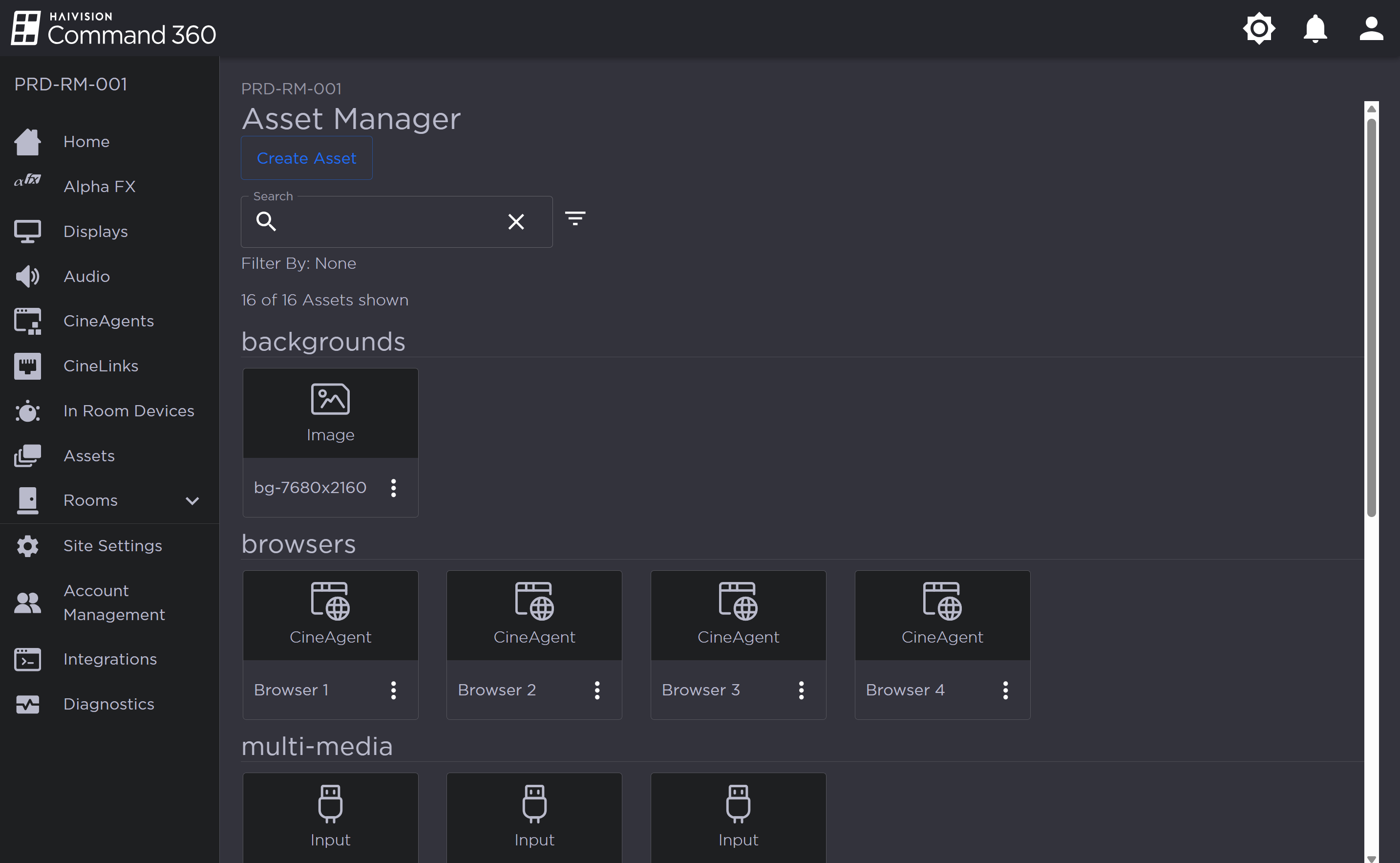Clear the search field with the X
This screenshot has width=1400, height=863.
tap(516, 221)
